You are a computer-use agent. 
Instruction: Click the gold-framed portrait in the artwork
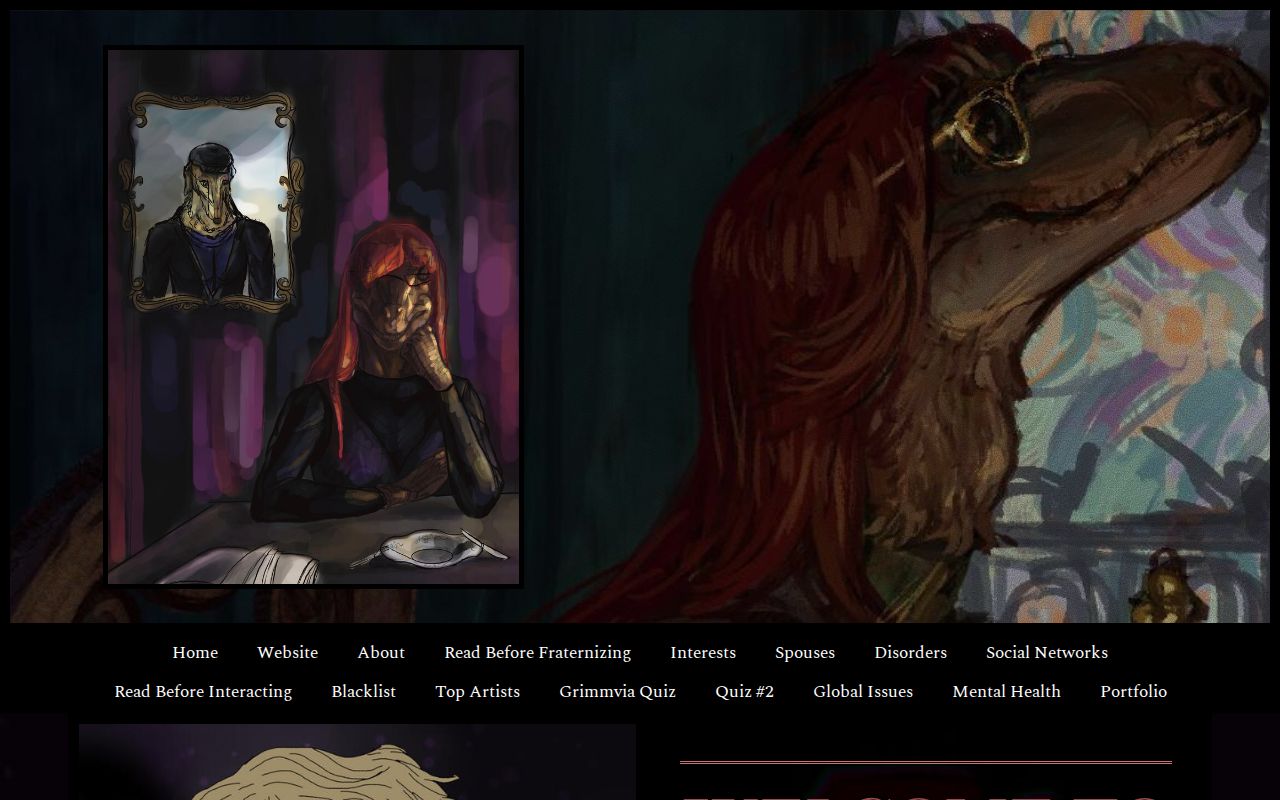pos(212,202)
